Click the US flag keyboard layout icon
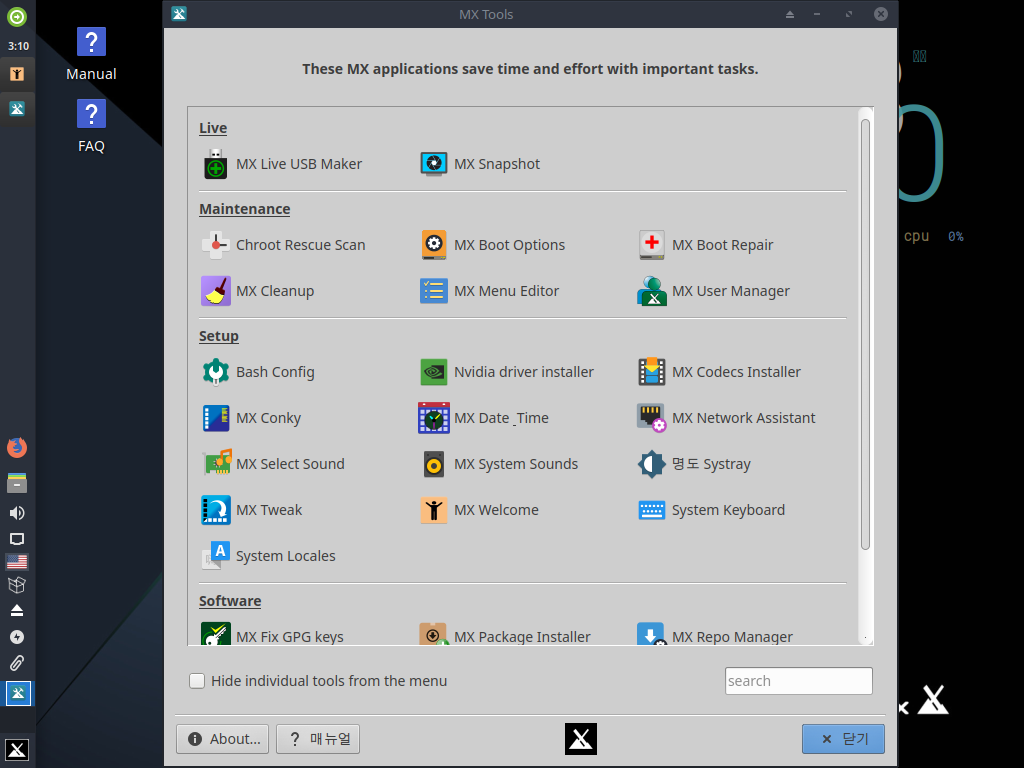This screenshot has width=1024, height=768. tap(17, 562)
